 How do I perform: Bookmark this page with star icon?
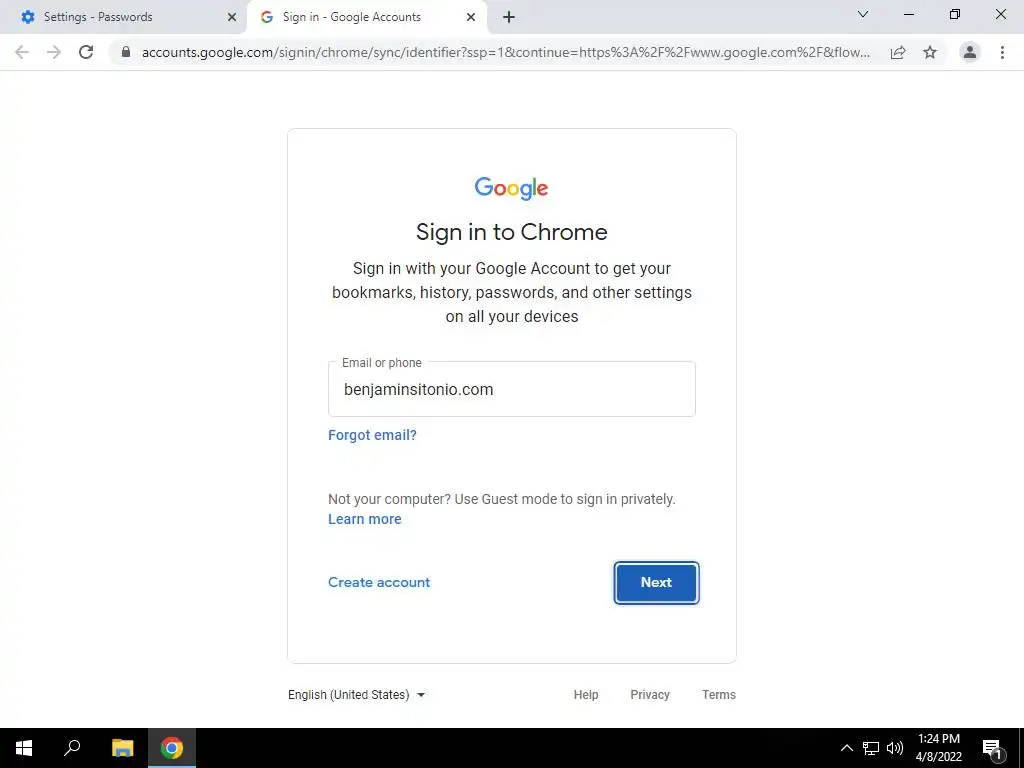click(930, 52)
